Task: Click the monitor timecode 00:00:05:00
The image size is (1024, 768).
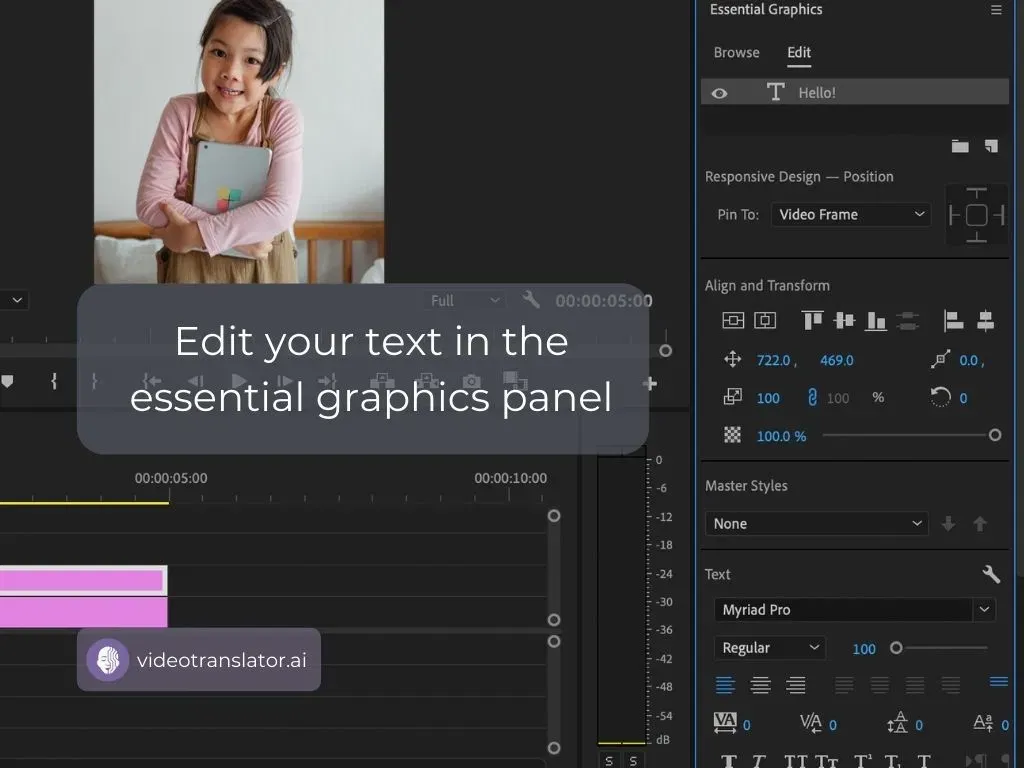Action: [x=603, y=300]
